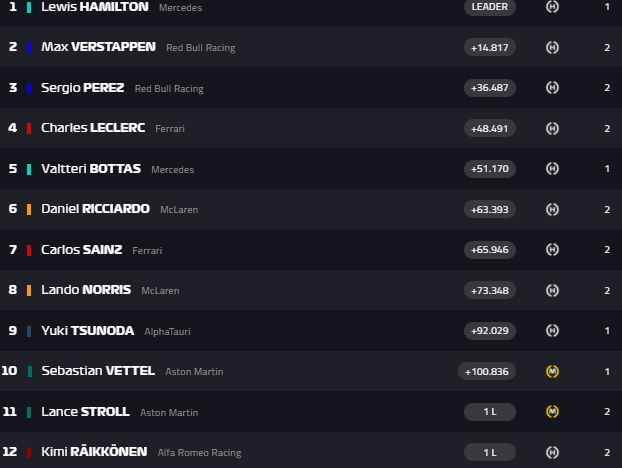Click Vettel's +100.836 gap badge

point(487,371)
